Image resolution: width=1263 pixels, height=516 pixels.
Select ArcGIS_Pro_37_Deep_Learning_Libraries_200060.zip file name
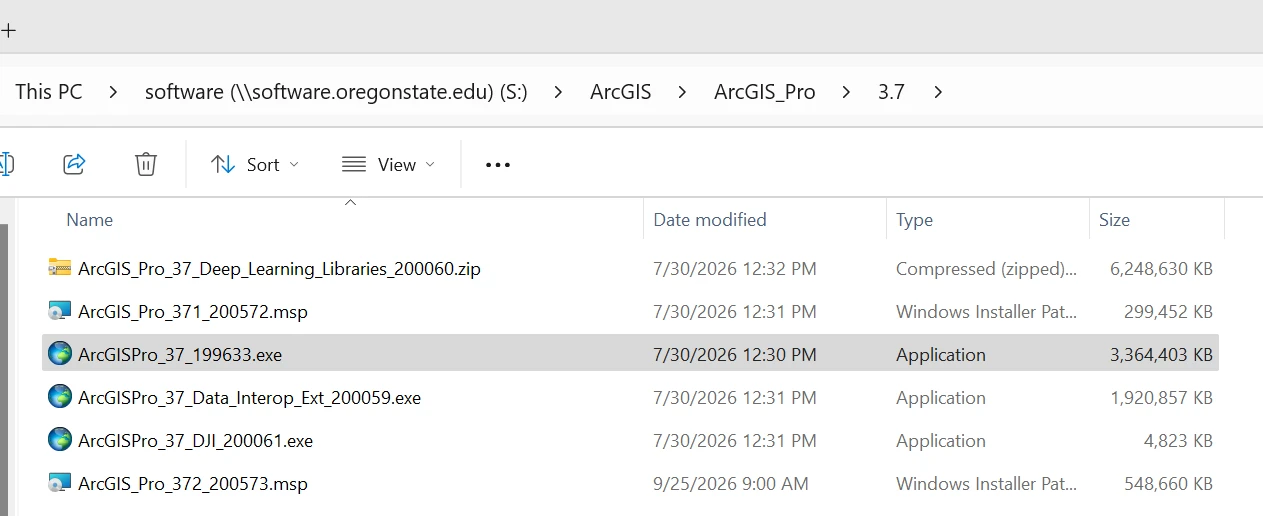coord(279,269)
